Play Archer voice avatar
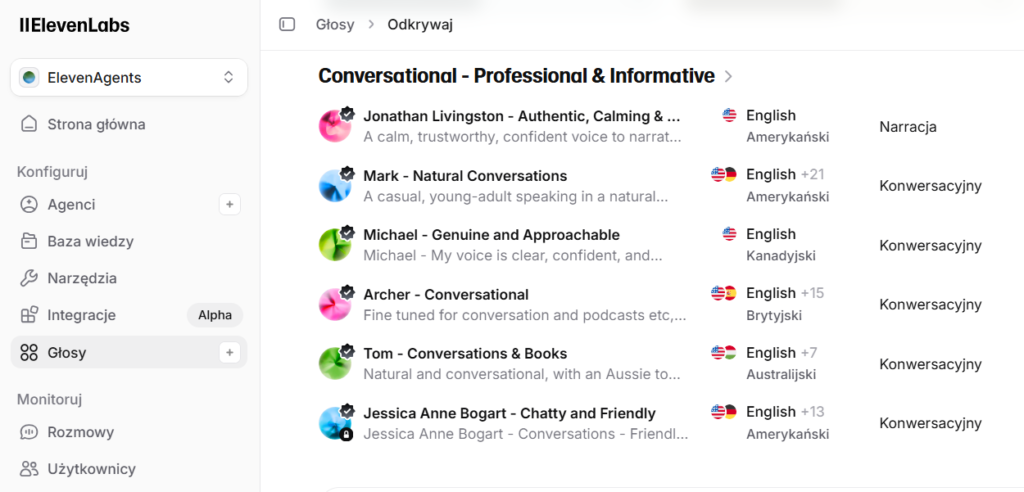 334,304
